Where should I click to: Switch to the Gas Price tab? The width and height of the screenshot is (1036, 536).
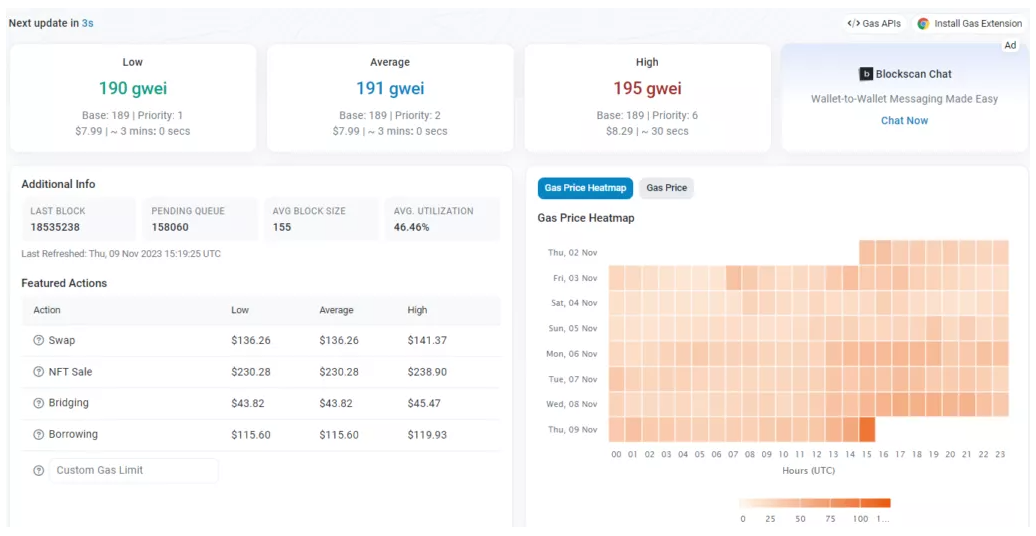point(666,188)
